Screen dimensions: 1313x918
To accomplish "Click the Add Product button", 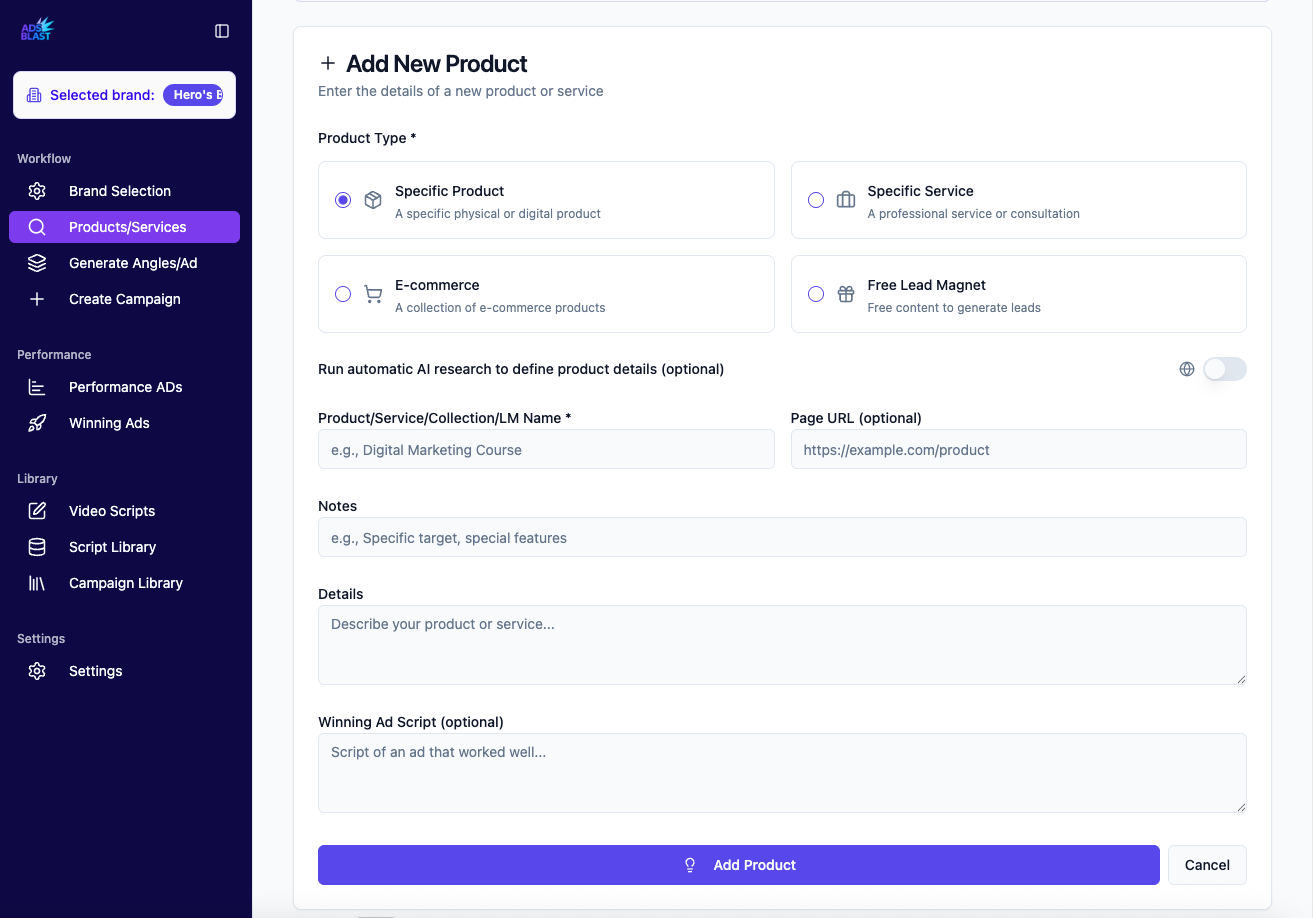I will tap(738, 865).
